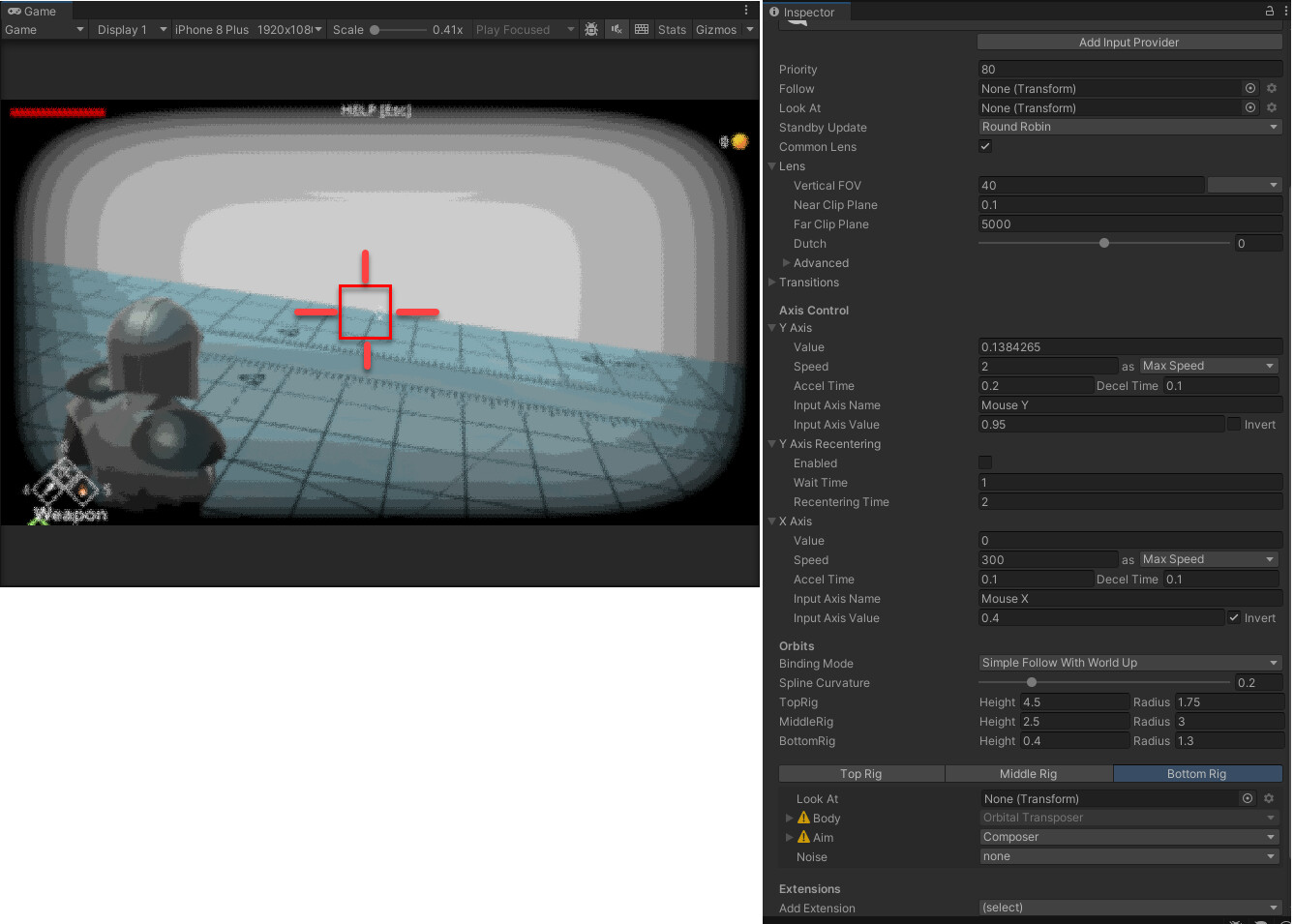The image size is (1294, 924).
Task: Click the keyboard icon in Game view toolbar
Action: [642, 29]
